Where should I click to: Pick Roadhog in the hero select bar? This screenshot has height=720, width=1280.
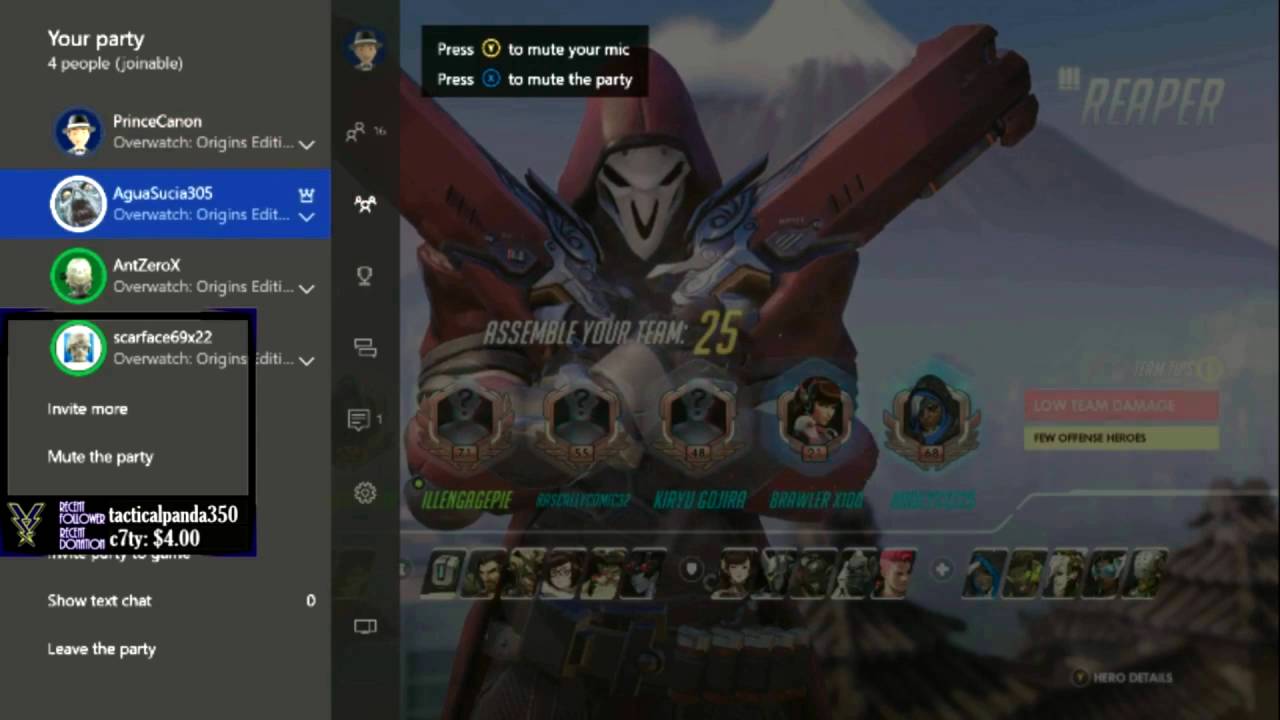coord(816,574)
